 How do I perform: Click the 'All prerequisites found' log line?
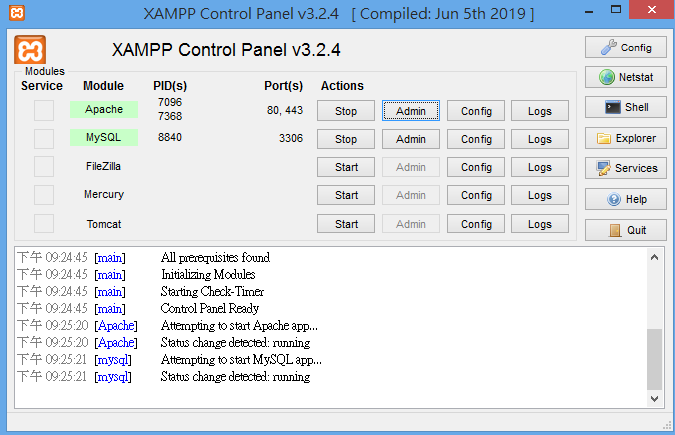point(215,258)
